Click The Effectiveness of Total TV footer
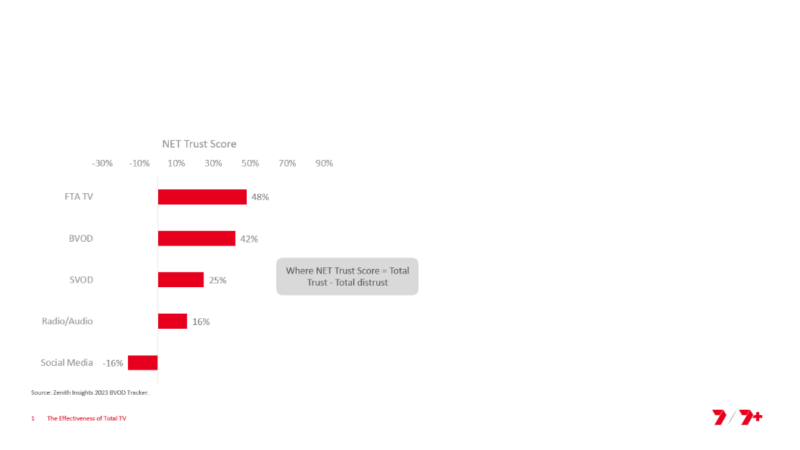This screenshot has width=800, height=450. [x=87, y=418]
